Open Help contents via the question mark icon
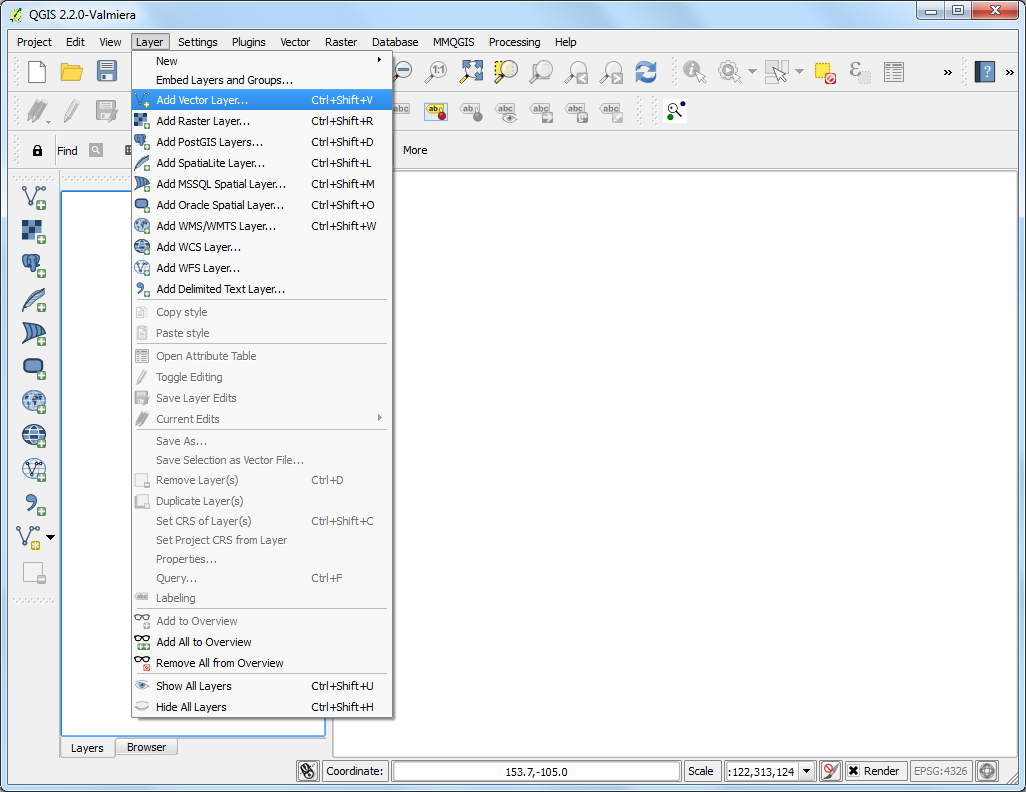This screenshot has width=1026, height=792. pos(985,71)
